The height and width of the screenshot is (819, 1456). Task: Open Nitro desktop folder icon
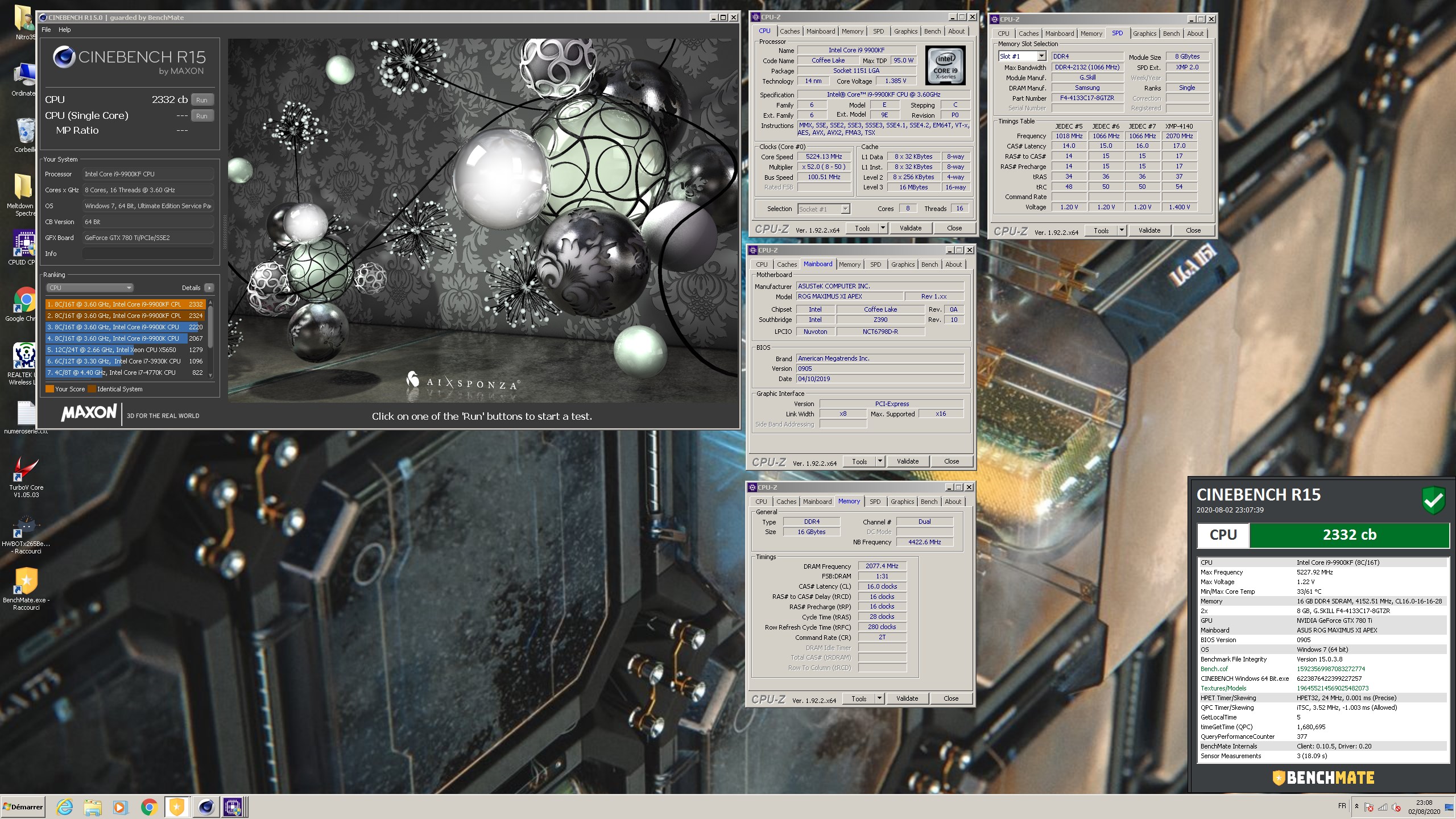pos(24,23)
